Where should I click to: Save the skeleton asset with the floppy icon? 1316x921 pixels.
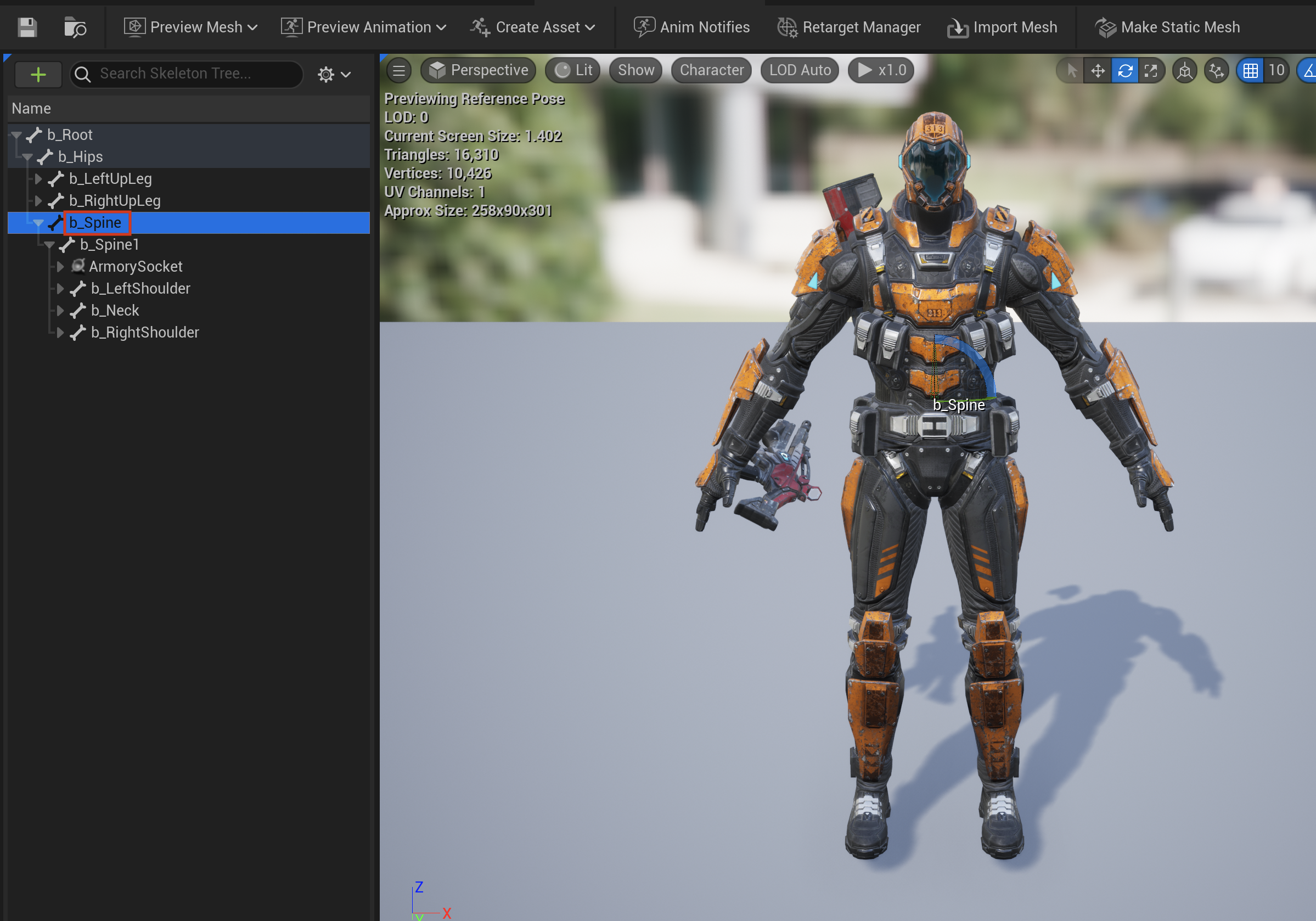(x=27, y=27)
